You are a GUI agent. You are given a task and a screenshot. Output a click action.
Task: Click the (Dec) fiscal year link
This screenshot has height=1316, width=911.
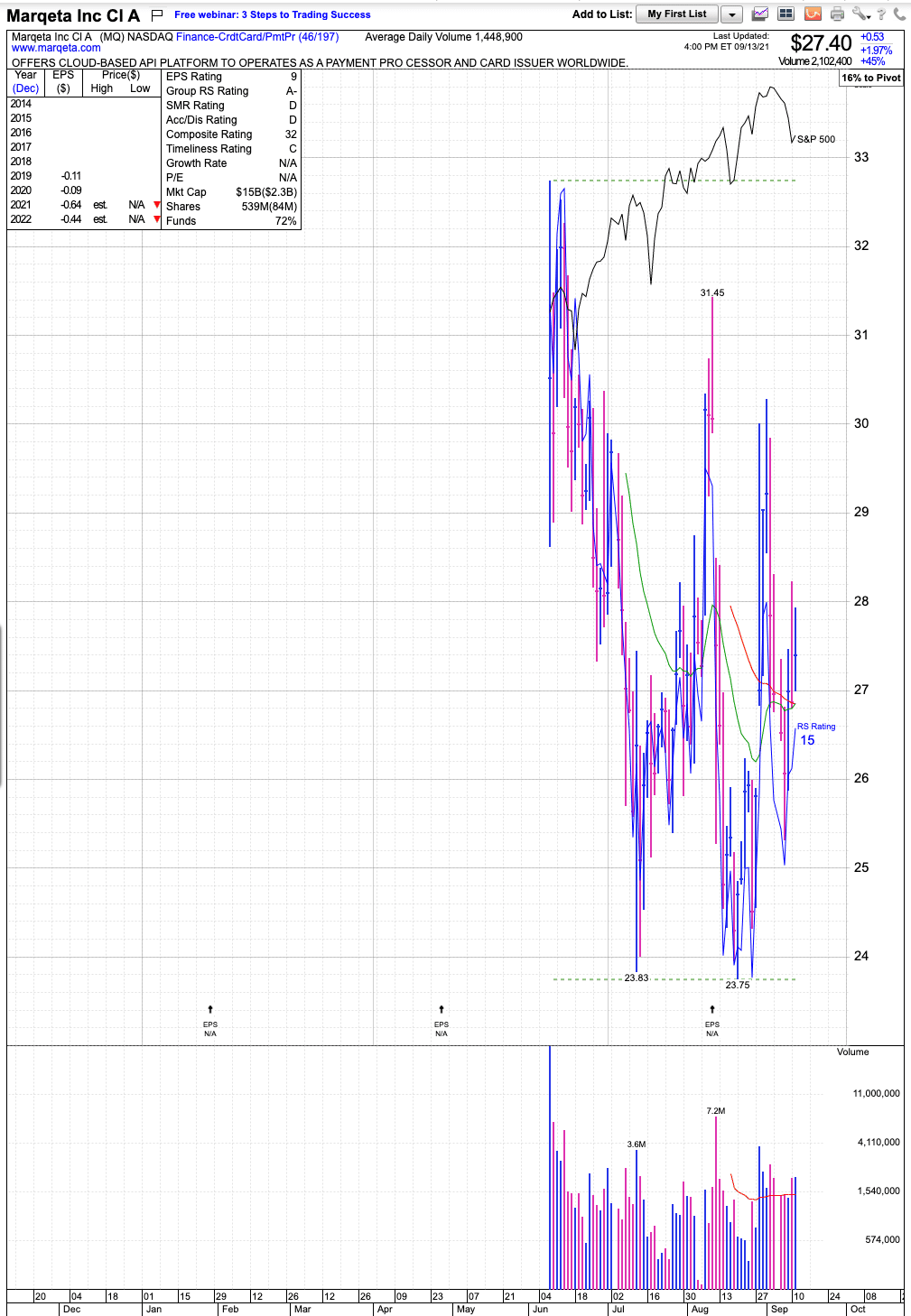26,88
